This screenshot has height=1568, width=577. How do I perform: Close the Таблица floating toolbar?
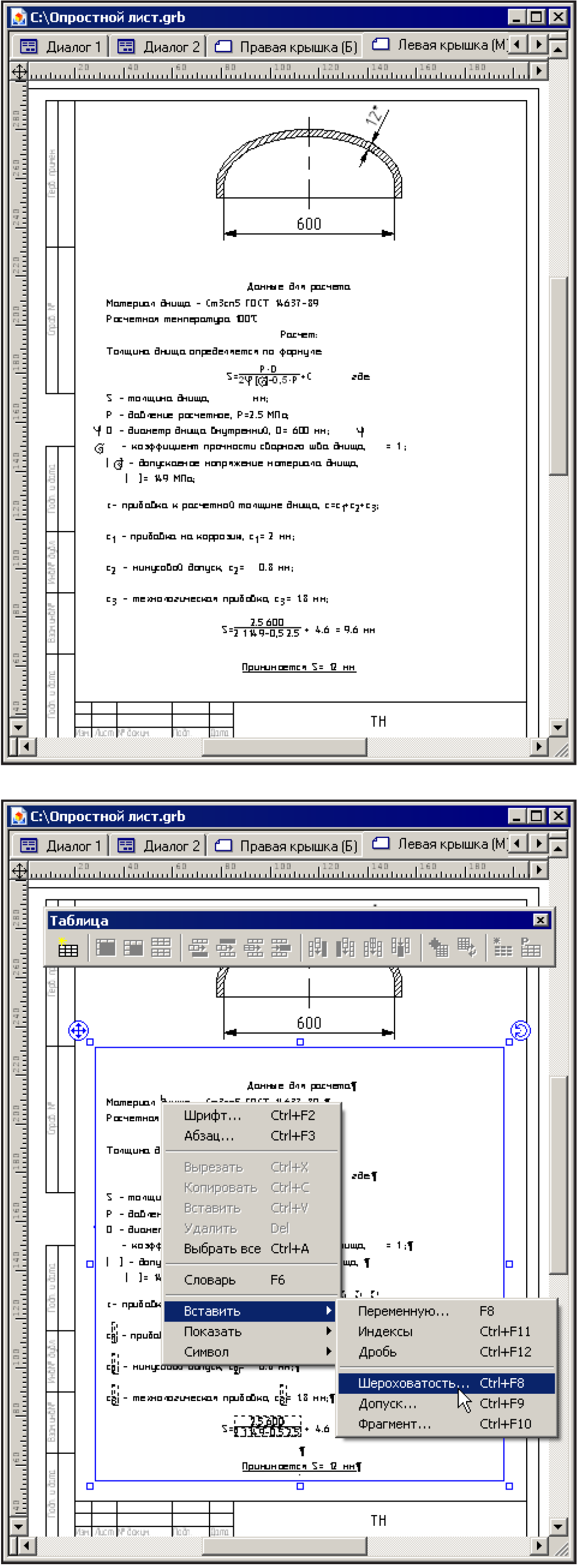[x=540, y=919]
